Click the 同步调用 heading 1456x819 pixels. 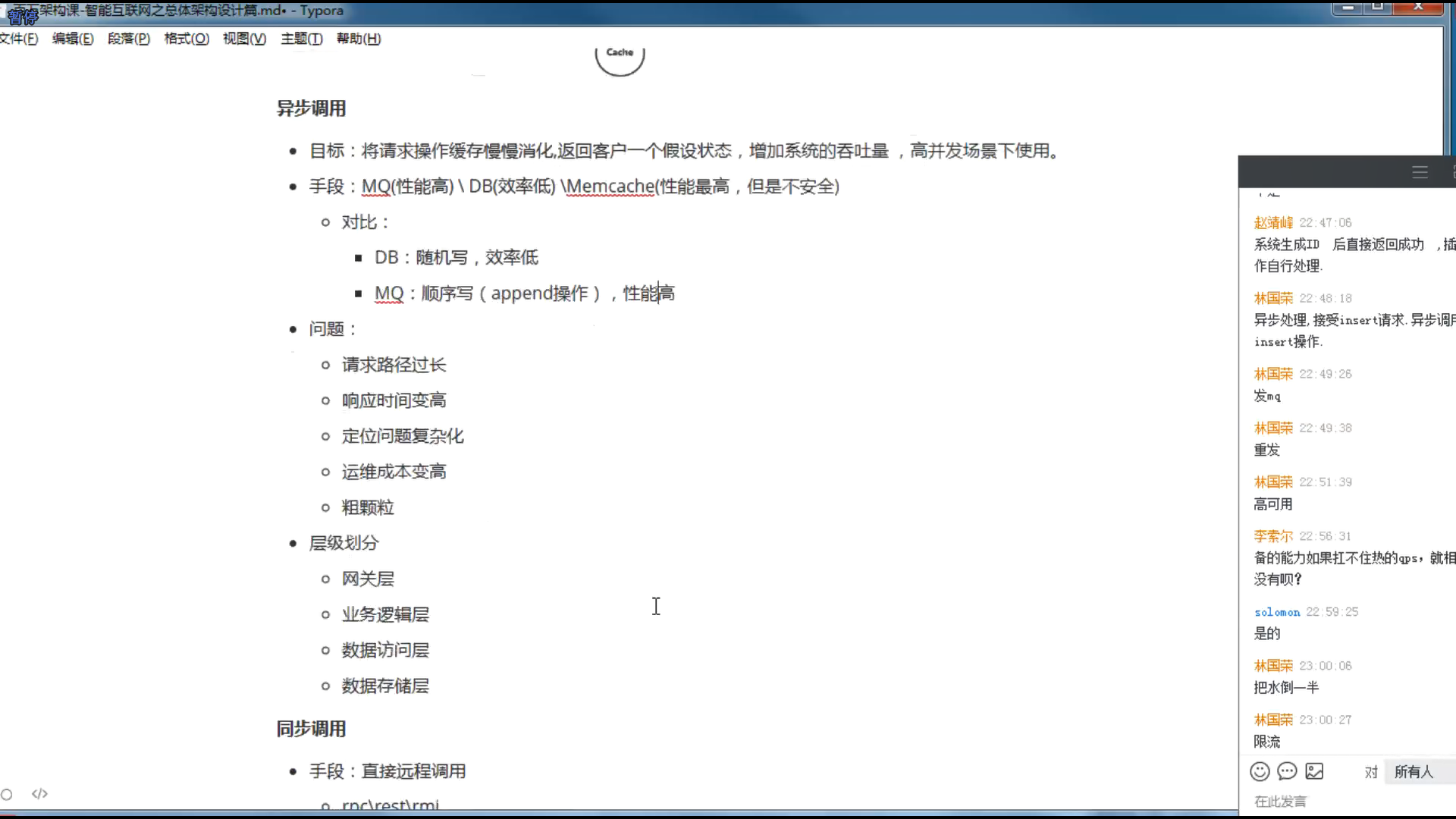click(x=311, y=729)
